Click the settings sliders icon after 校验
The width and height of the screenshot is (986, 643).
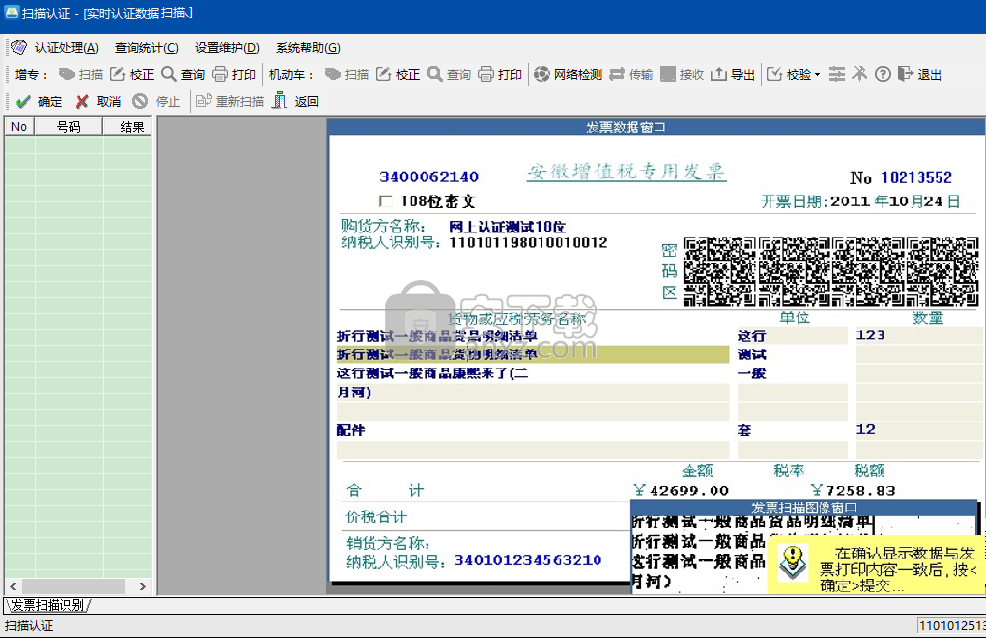(x=836, y=74)
